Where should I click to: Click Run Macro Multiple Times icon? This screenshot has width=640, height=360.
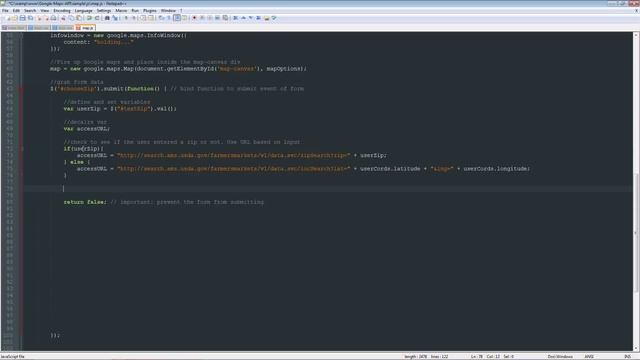click(x=217, y=18)
